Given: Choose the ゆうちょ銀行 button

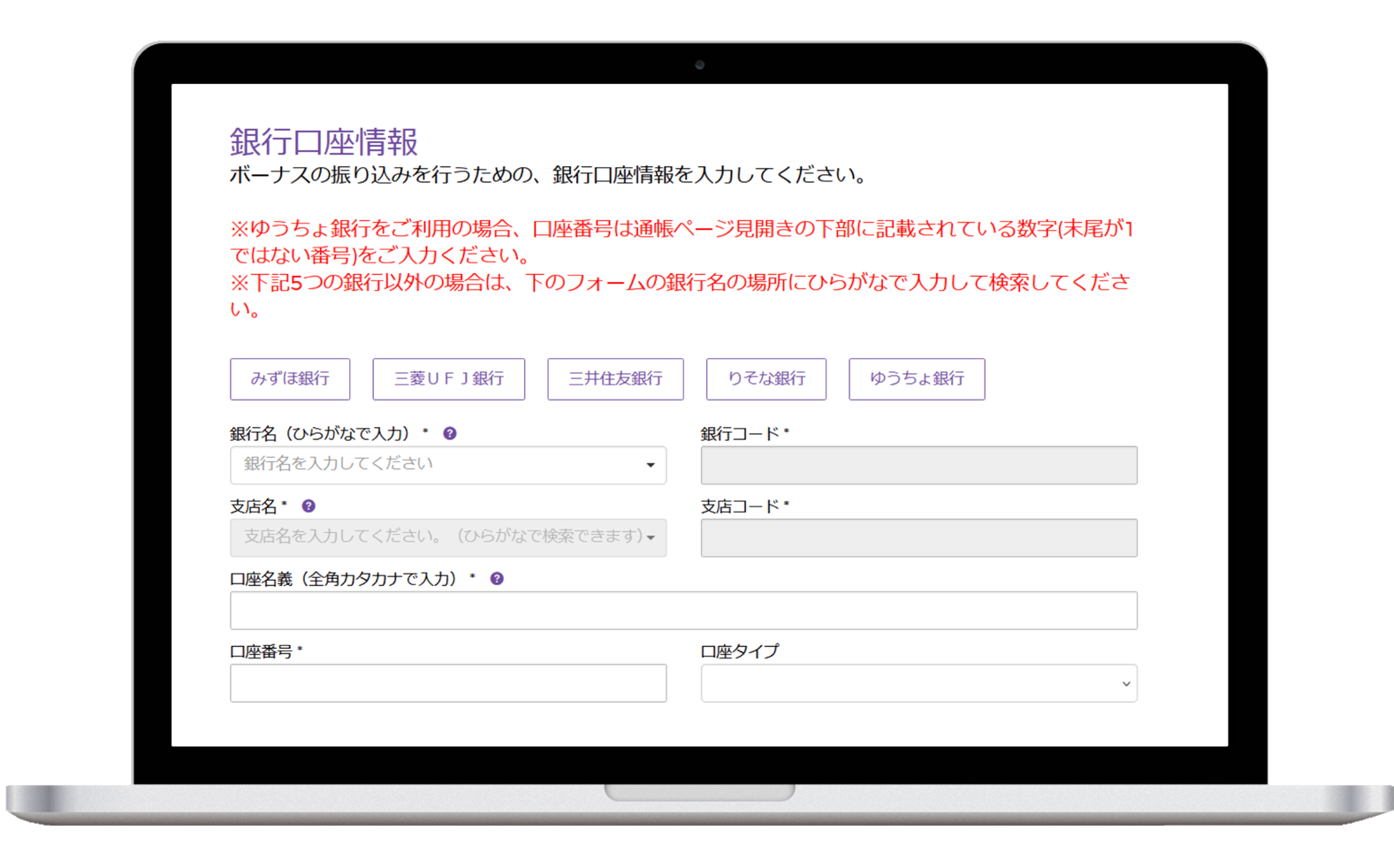Looking at the screenshot, I should pos(917,379).
